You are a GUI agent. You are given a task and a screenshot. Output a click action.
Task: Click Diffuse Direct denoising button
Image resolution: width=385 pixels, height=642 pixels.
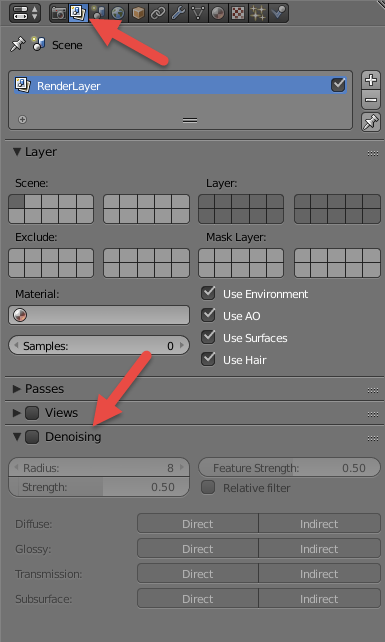pos(198,524)
